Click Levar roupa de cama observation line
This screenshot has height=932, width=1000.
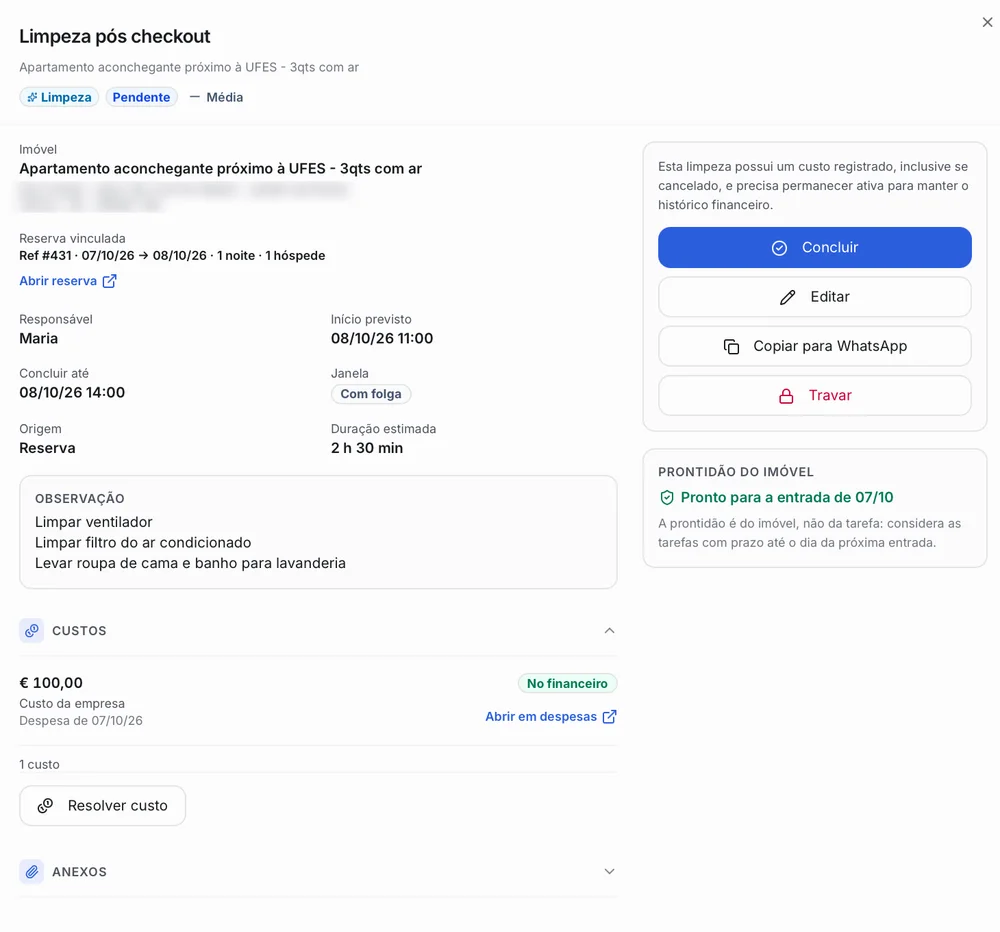[190, 563]
